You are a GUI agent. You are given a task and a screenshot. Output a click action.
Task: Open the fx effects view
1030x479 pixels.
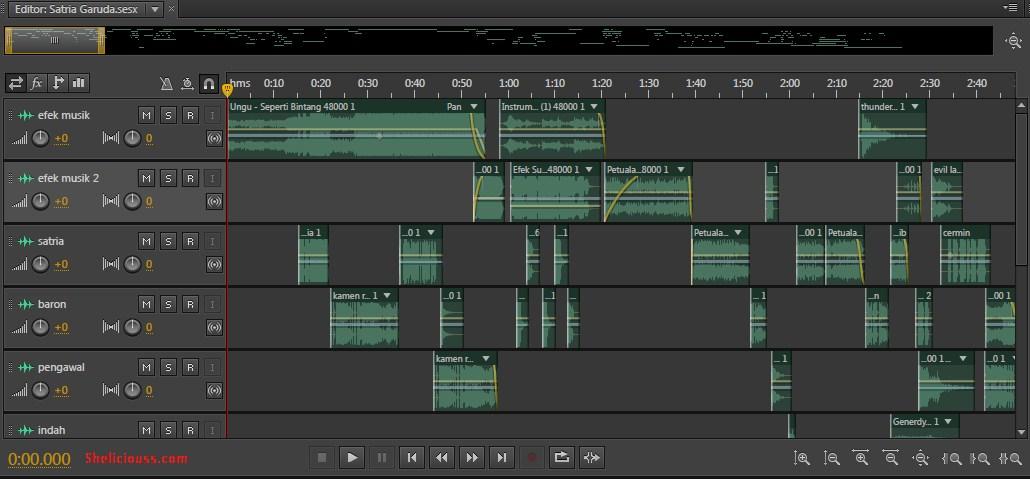pos(37,83)
